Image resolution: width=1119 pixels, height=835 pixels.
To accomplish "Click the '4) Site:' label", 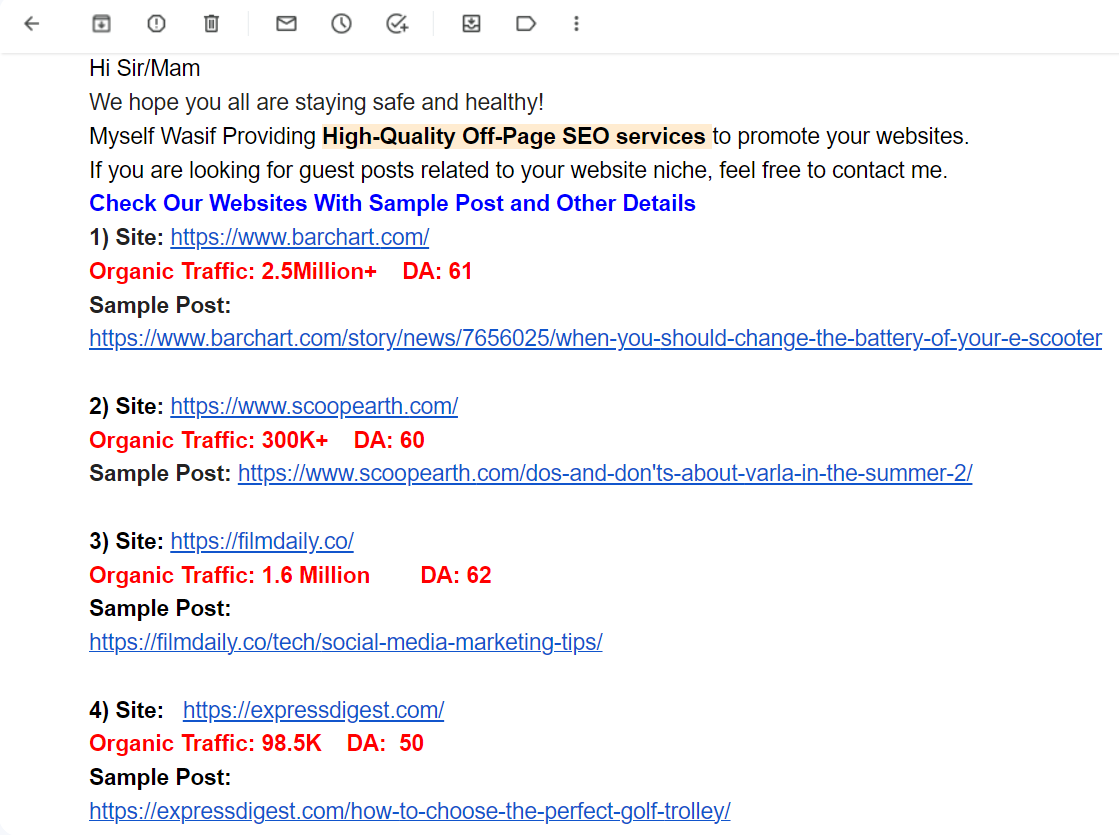I will click(x=126, y=709).
